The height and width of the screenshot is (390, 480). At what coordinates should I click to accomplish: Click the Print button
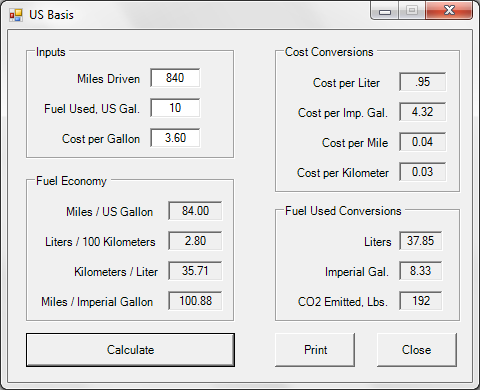tap(315, 350)
